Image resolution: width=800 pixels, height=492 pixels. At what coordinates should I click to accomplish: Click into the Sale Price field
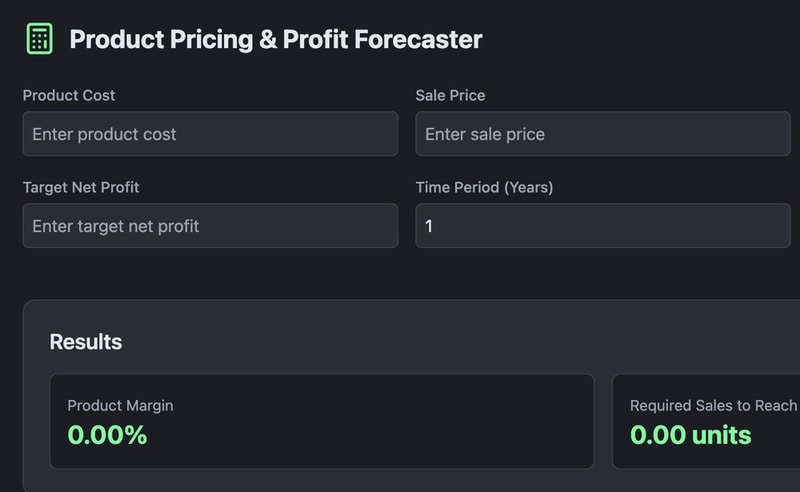pyautogui.click(x=603, y=134)
